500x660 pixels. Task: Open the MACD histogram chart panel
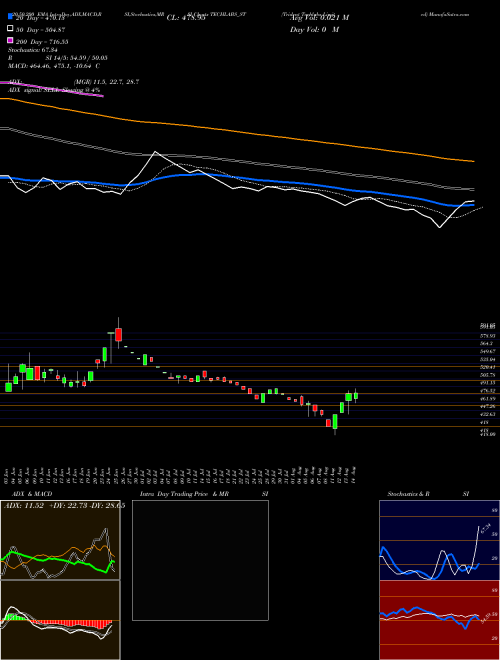(x=60, y=620)
